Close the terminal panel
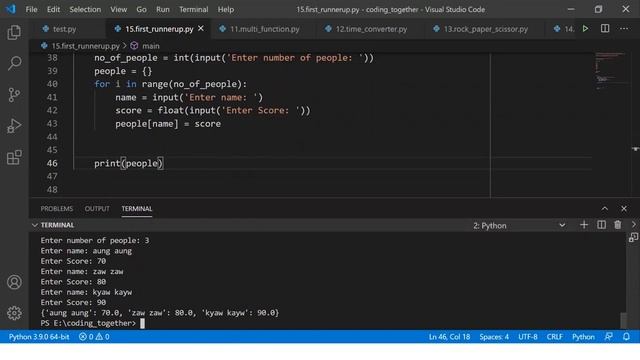 point(624,209)
